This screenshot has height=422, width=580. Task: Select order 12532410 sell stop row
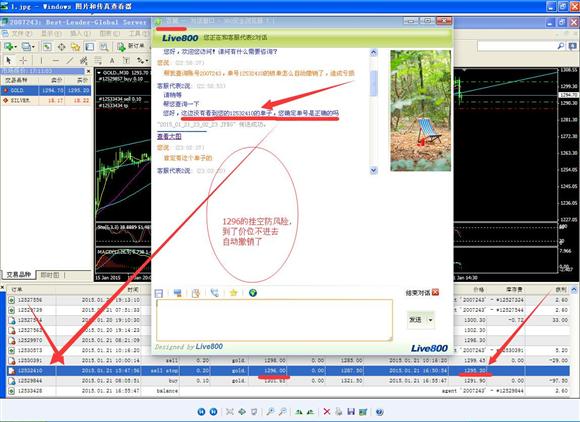(288, 370)
